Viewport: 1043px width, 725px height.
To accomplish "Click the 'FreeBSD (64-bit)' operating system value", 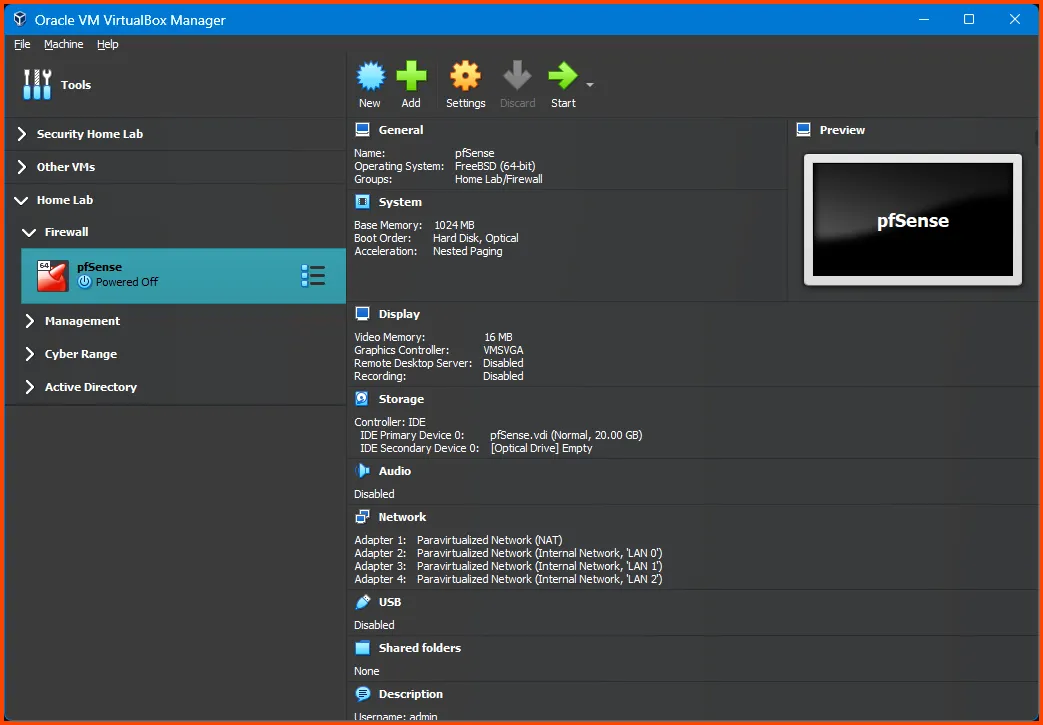I will coord(495,166).
